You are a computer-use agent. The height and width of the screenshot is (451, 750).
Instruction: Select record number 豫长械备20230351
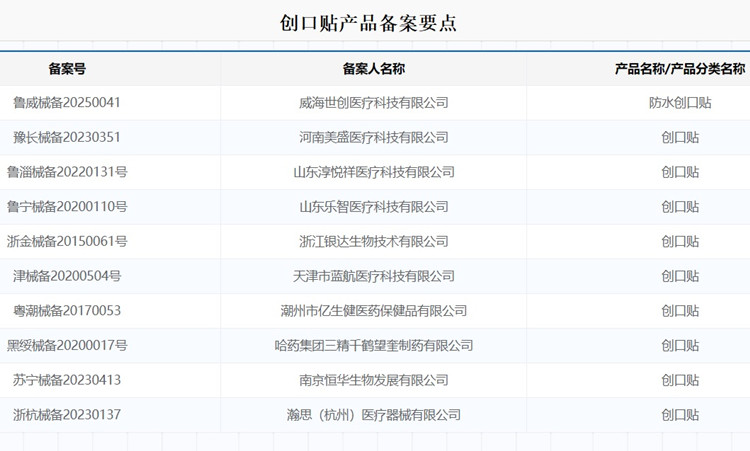(x=66, y=137)
